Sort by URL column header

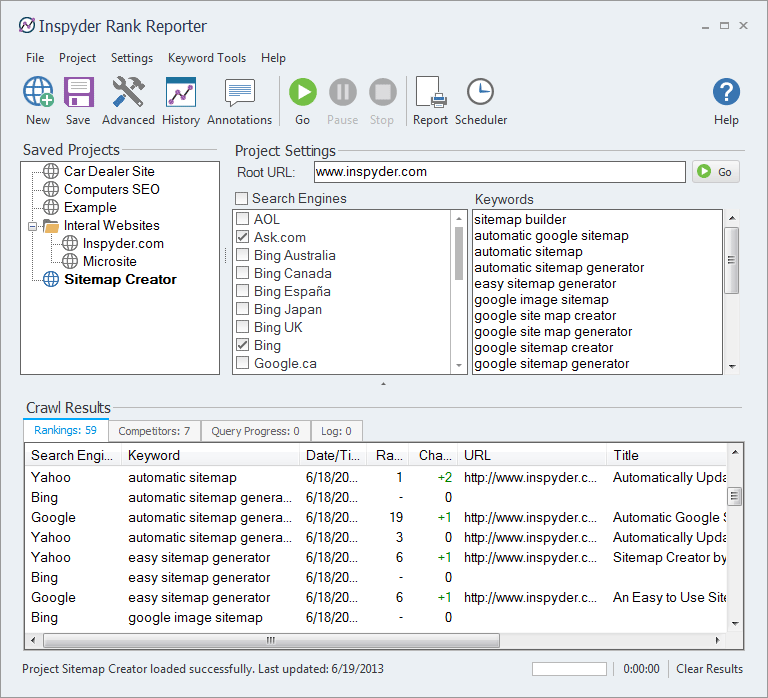pyautogui.click(x=532, y=456)
